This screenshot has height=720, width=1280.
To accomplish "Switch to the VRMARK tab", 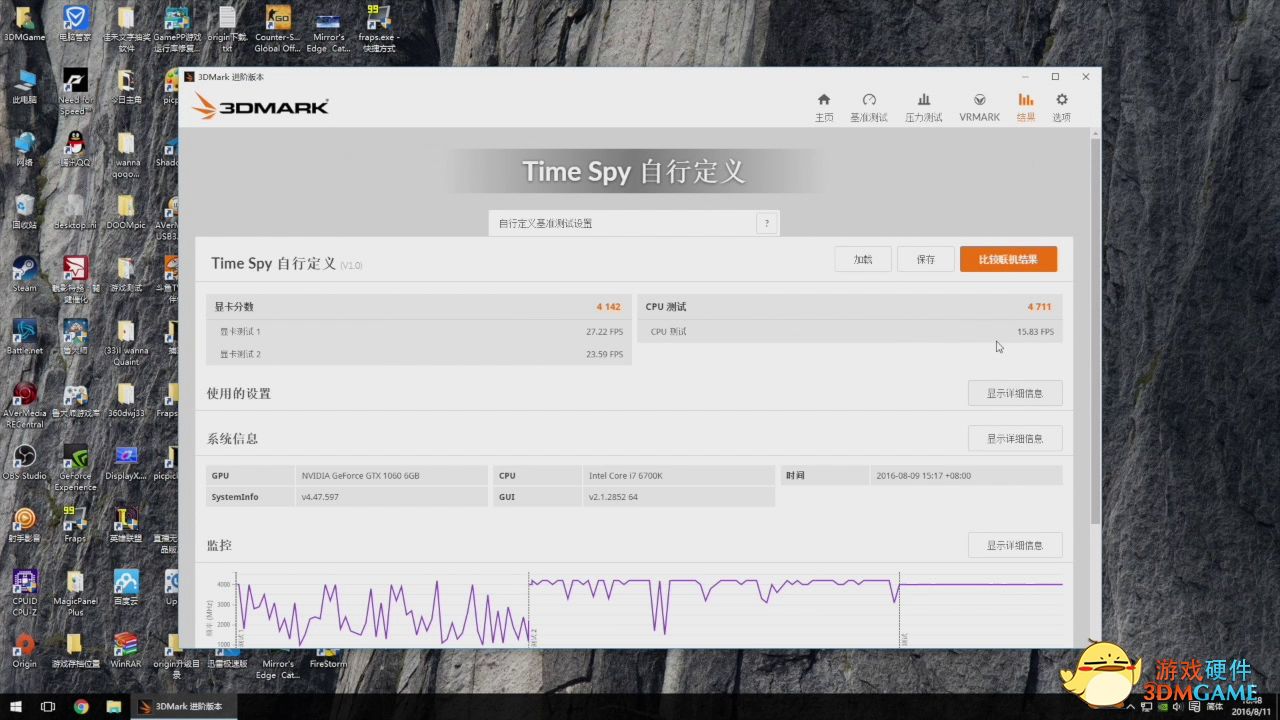I will pyautogui.click(x=979, y=107).
